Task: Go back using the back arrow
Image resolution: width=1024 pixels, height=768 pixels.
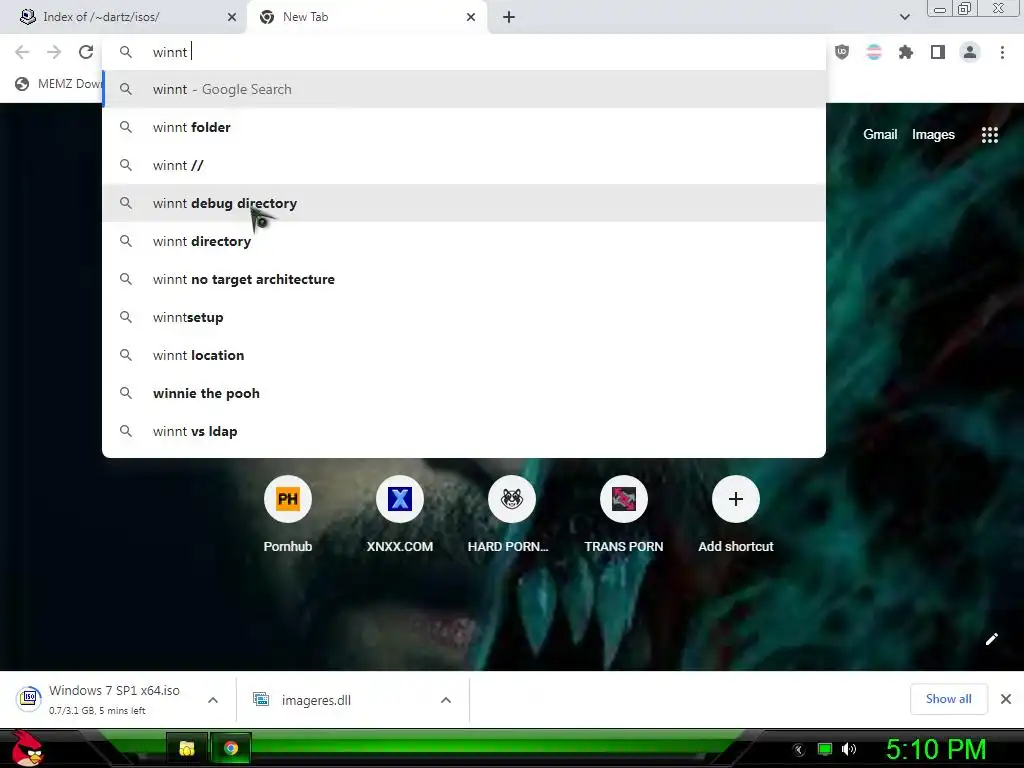Action: [22, 52]
